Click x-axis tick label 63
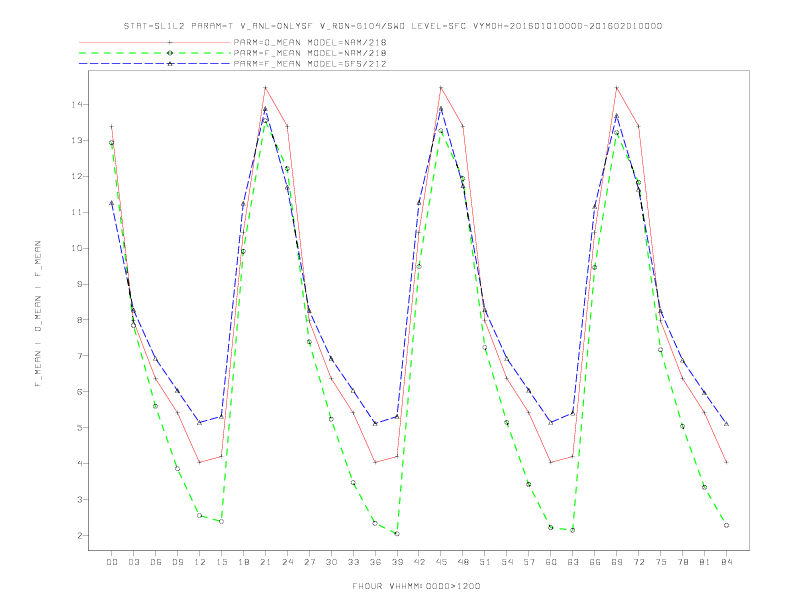 point(573,562)
